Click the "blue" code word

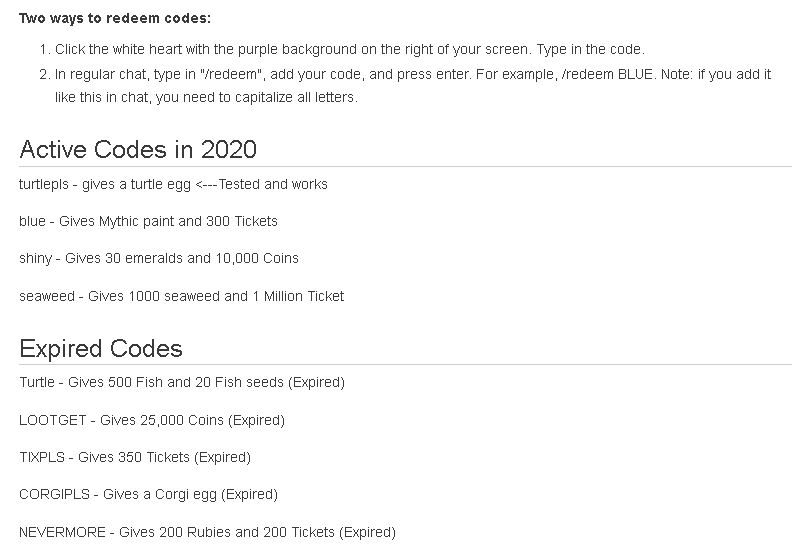[32, 221]
